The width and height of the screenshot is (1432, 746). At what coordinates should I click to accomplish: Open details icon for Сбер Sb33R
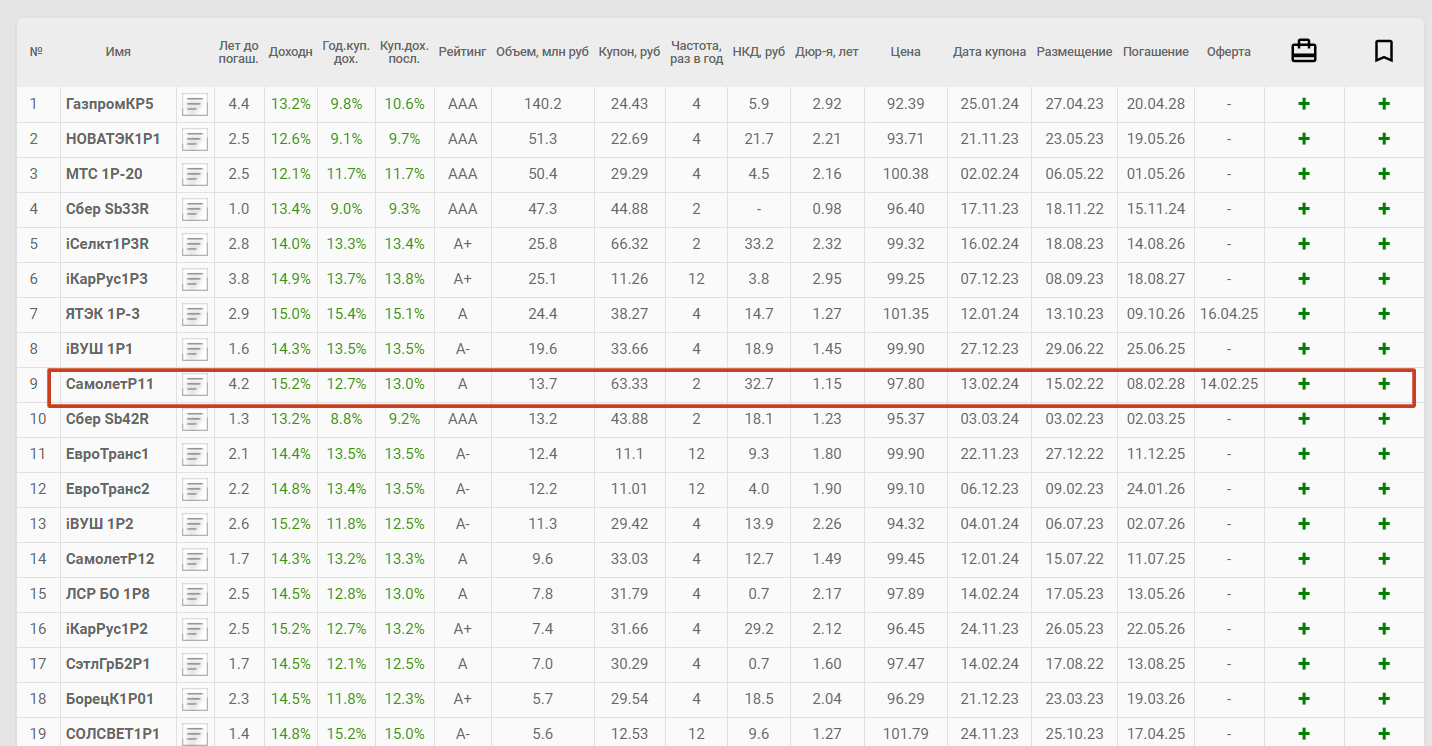point(195,209)
